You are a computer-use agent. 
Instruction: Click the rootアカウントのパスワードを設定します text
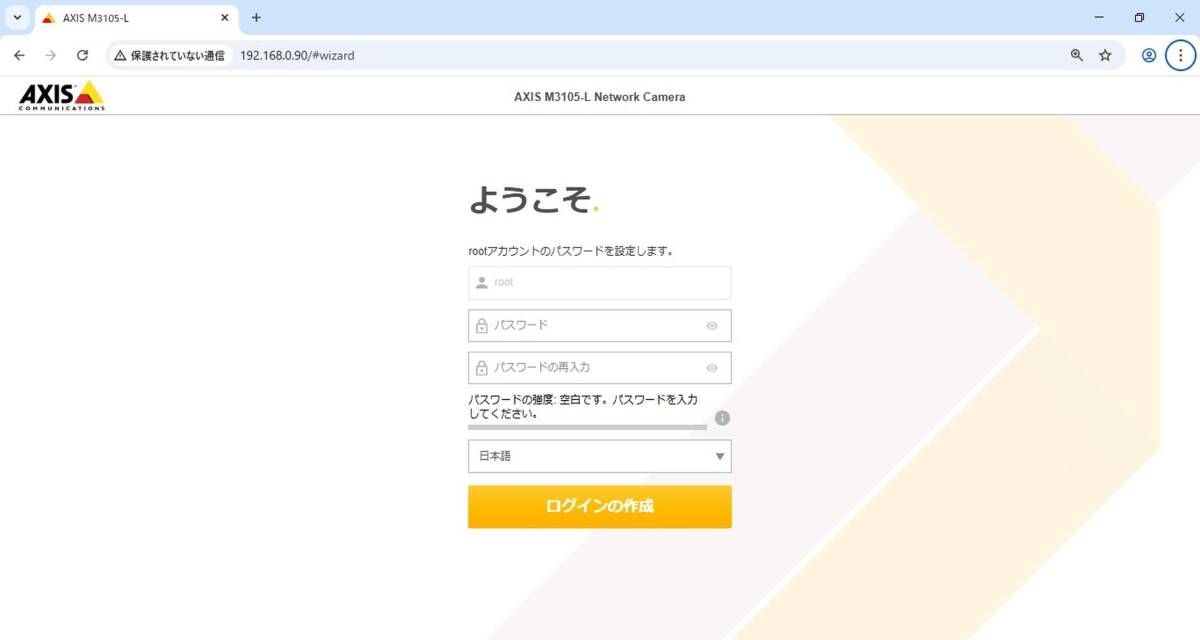[x=571, y=251]
